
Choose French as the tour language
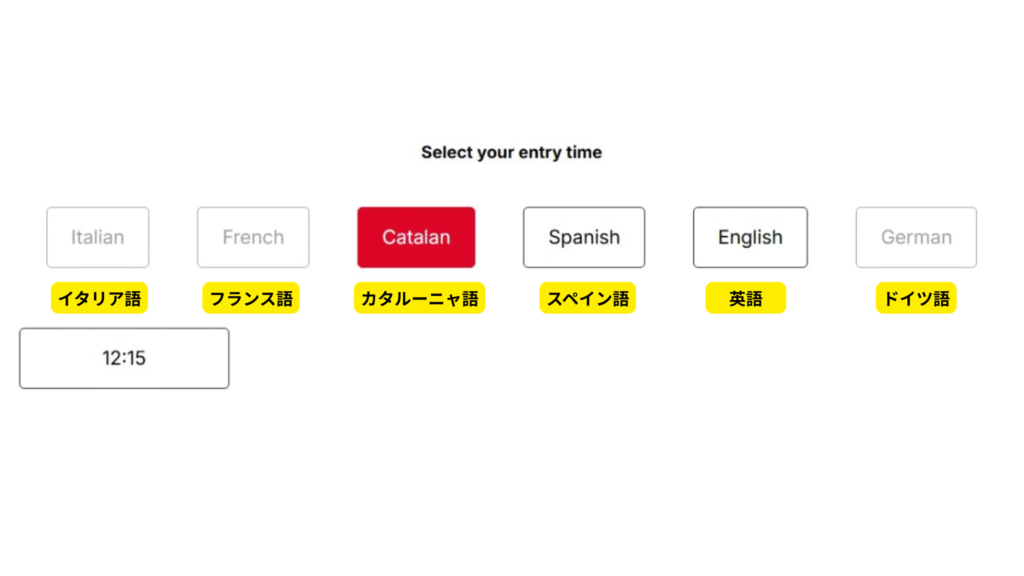pyautogui.click(x=253, y=237)
